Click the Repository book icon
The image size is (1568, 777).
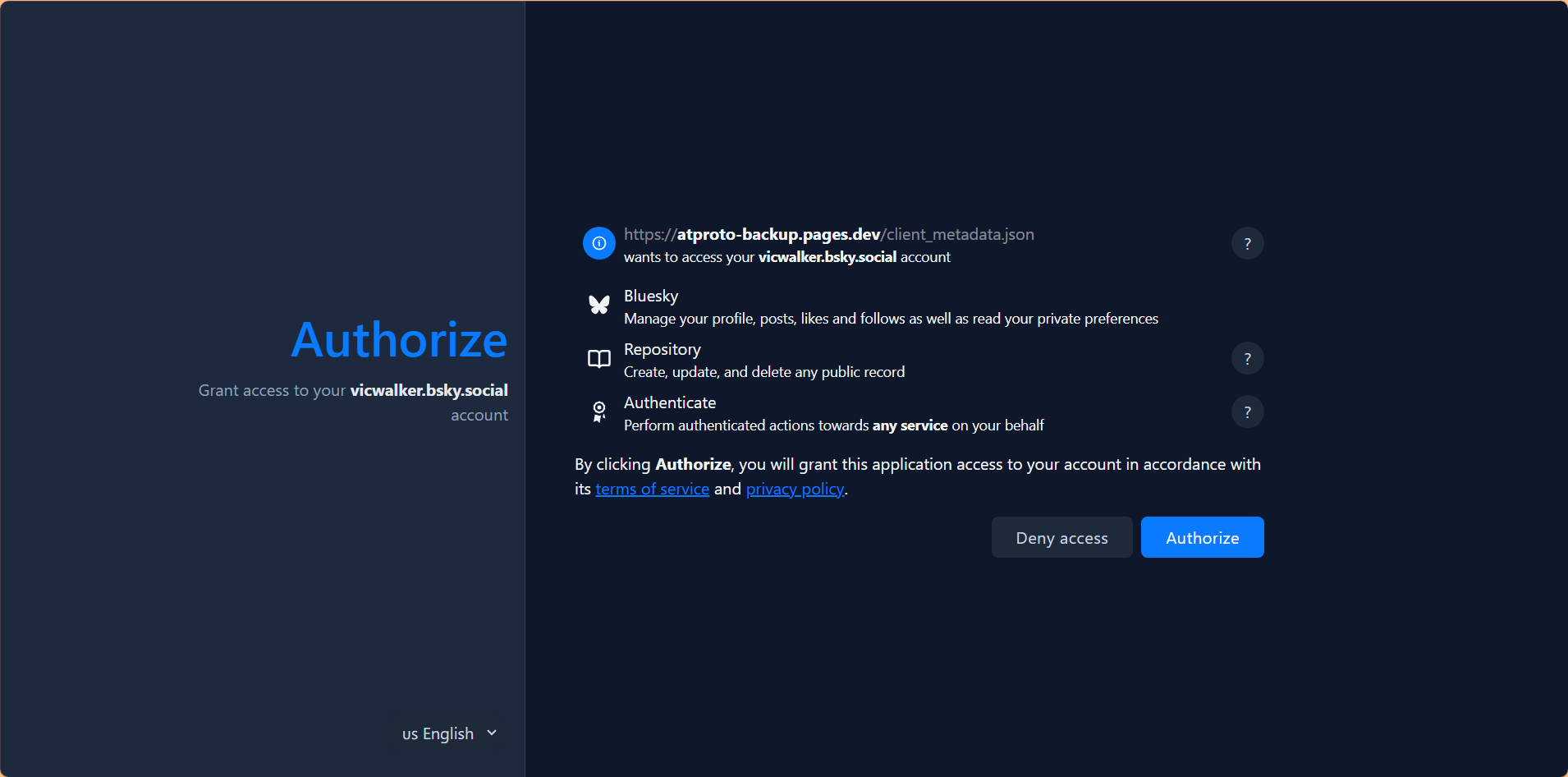click(598, 359)
